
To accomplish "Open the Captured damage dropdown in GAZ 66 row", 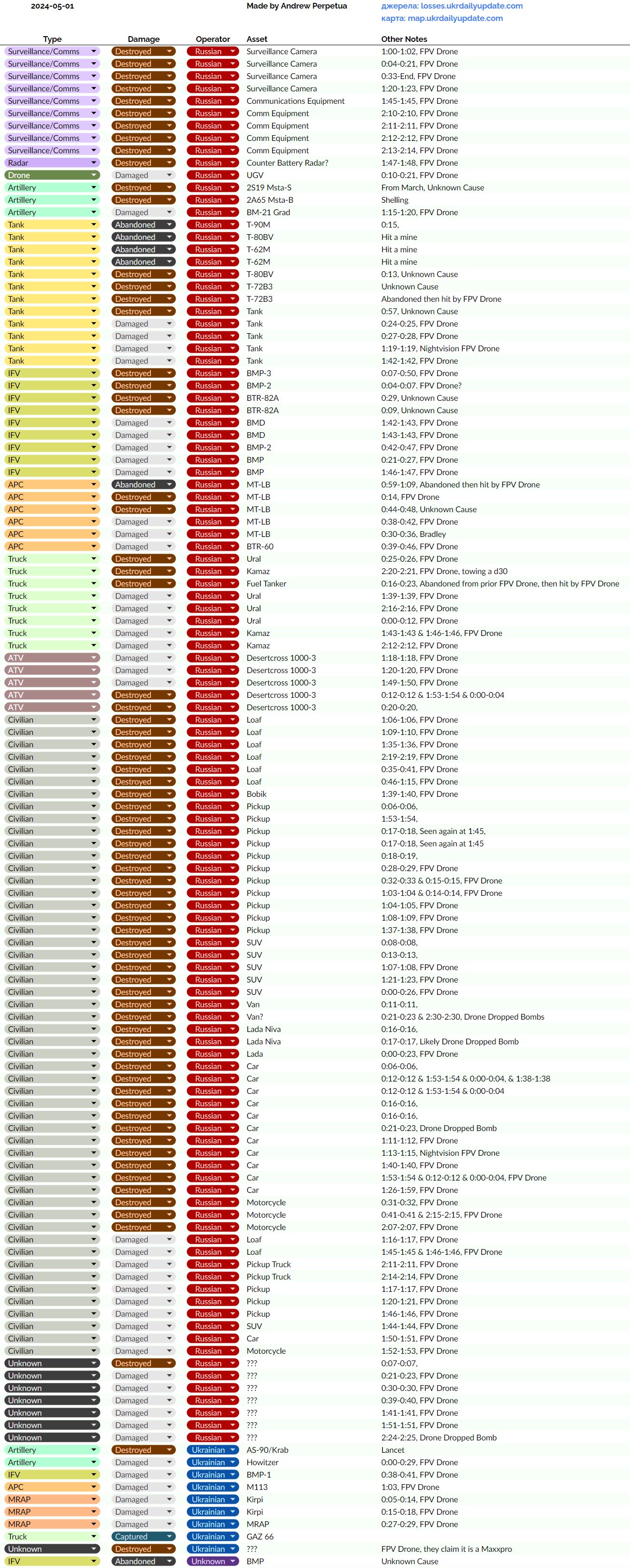I will [x=144, y=1537].
